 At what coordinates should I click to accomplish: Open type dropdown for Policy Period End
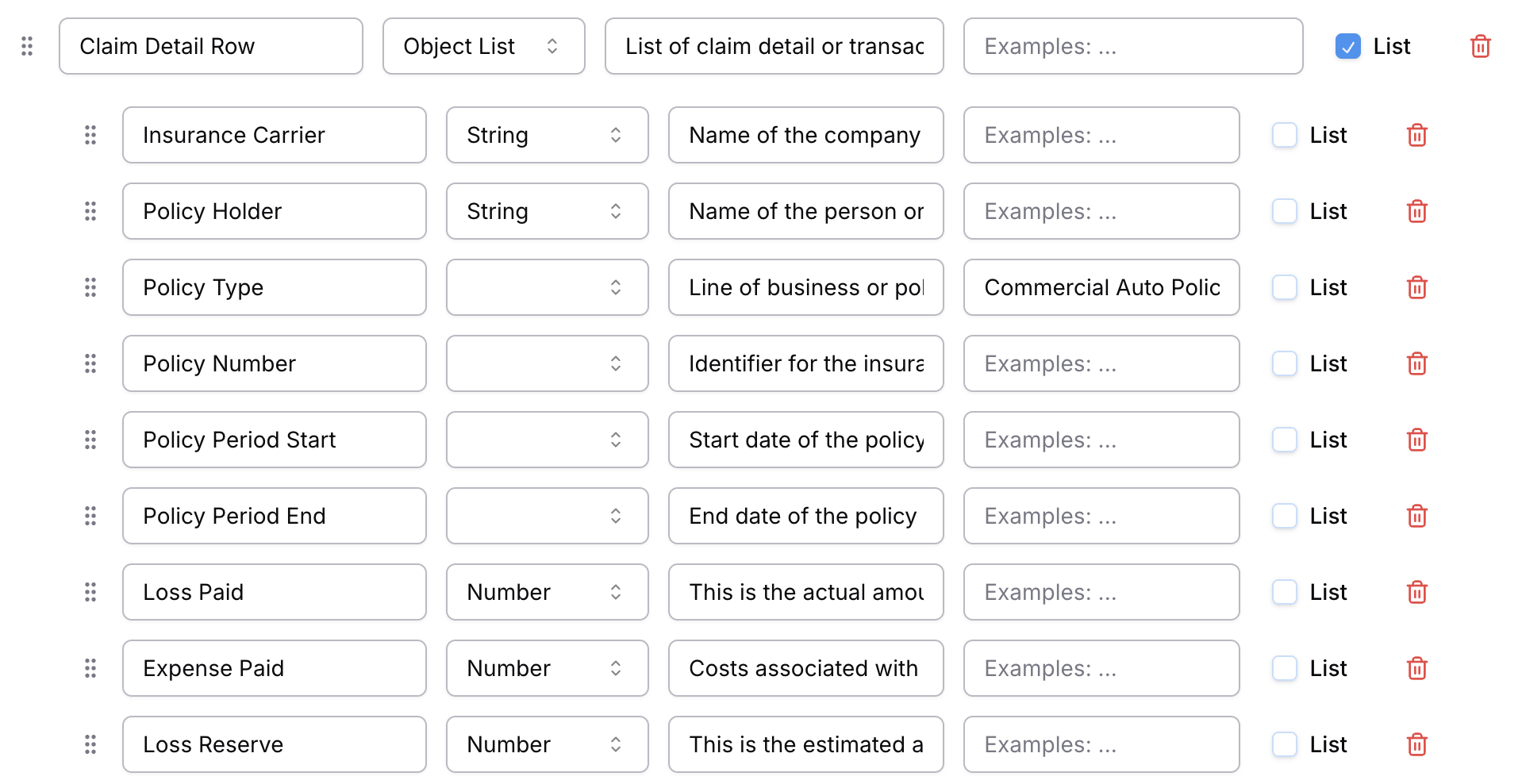point(547,516)
